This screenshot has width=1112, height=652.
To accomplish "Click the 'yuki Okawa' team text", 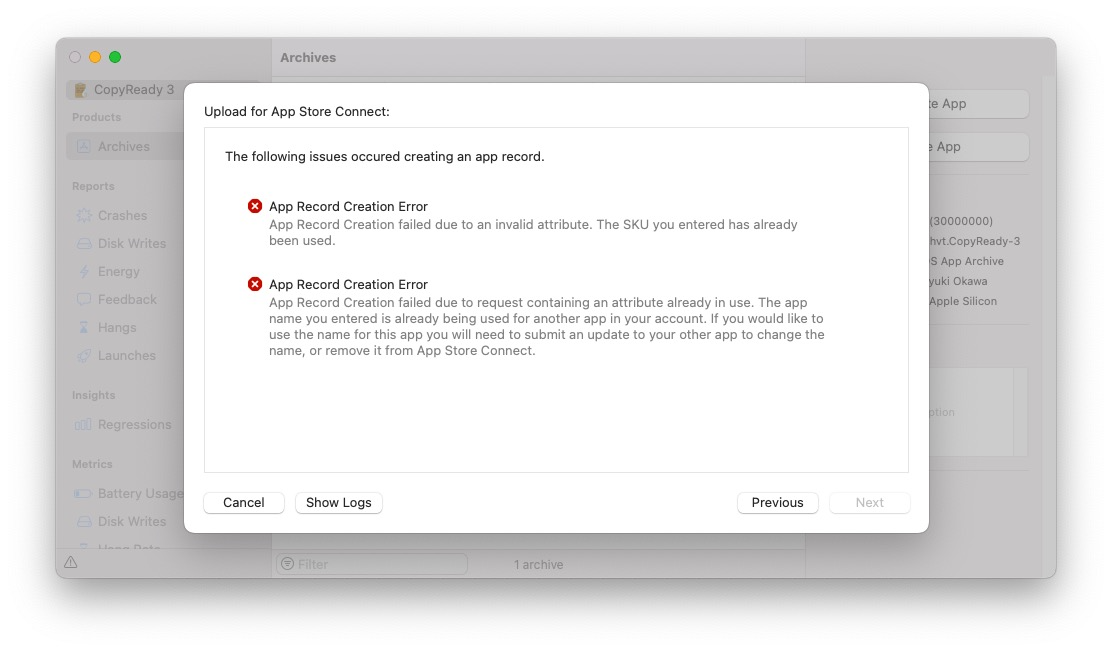I will click(958, 281).
